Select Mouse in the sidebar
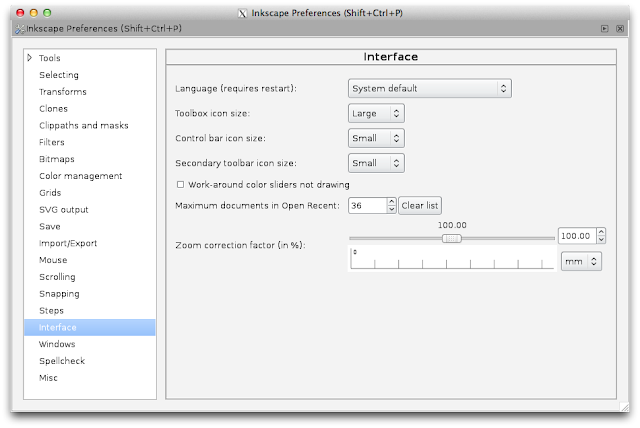This screenshot has width=640, height=428. [53, 260]
